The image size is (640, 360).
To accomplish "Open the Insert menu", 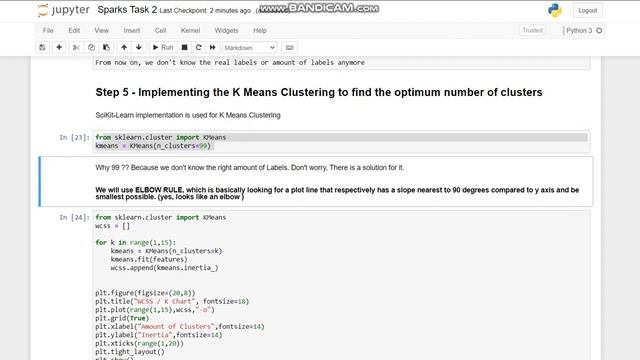I will click(x=132, y=31).
